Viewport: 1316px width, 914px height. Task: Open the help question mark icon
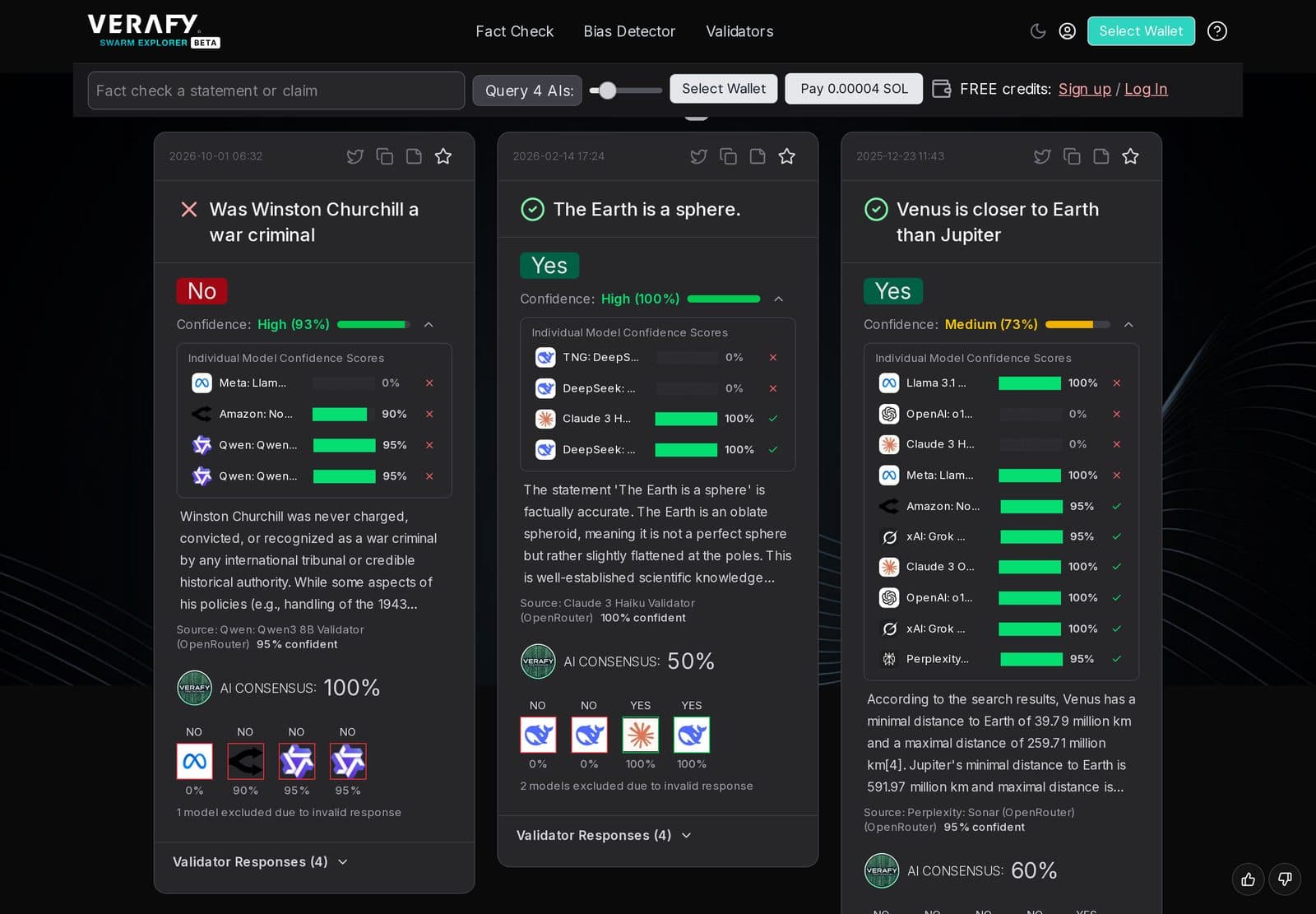click(x=1216, y=31)
